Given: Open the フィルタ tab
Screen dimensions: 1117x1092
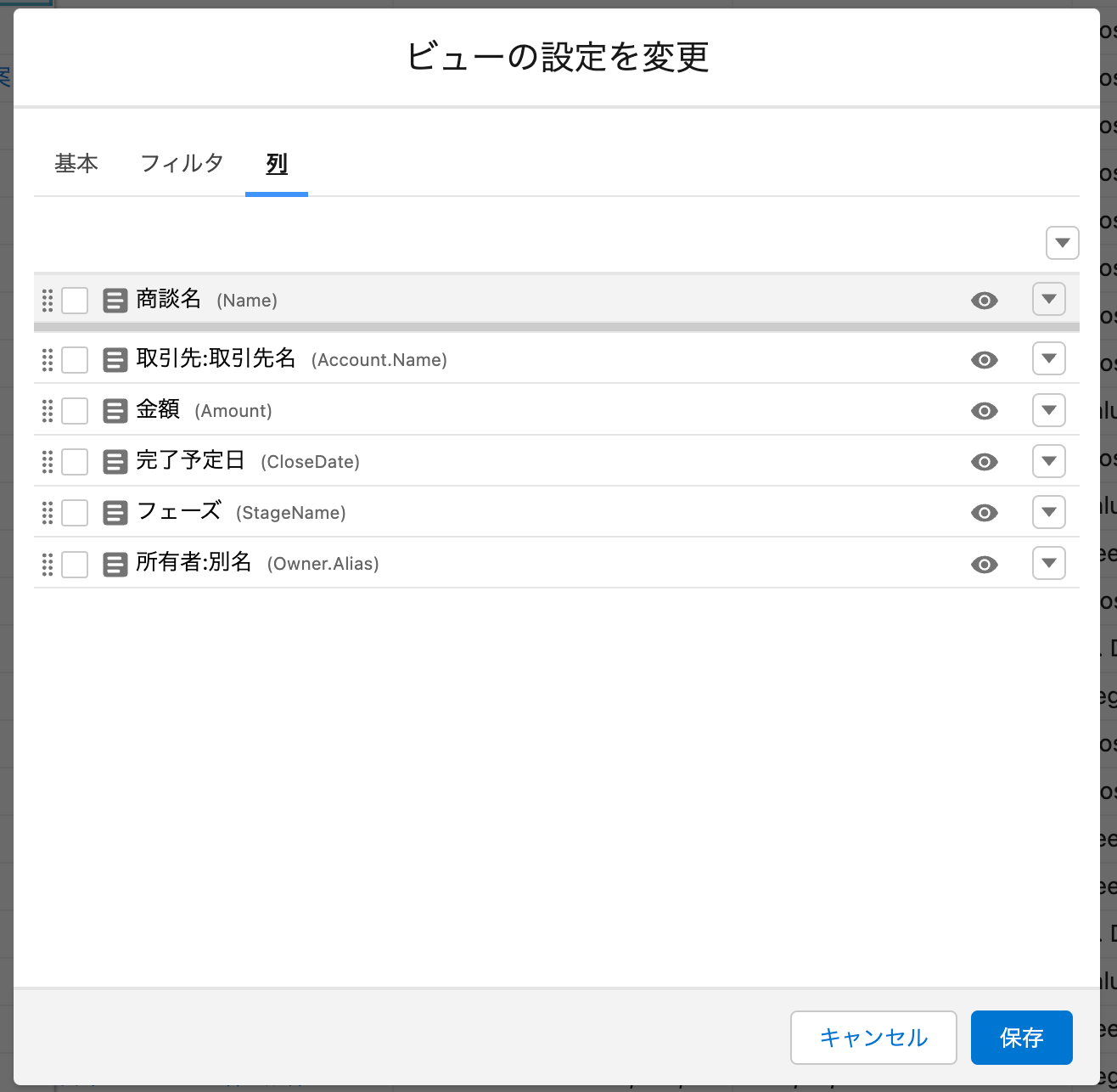Looking at the screenshot, I should pos(182,163).
